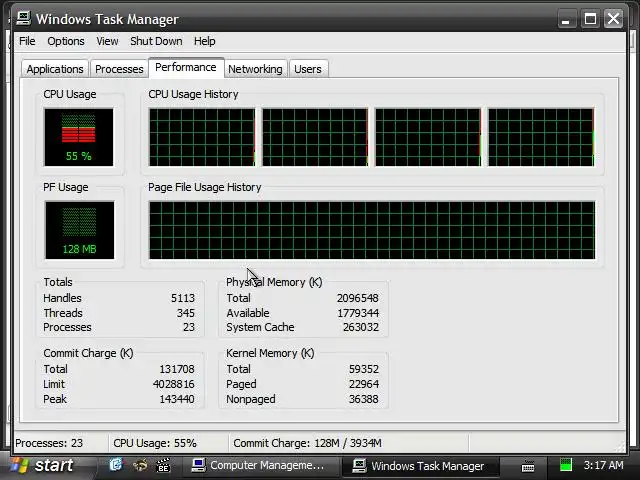This screenshot has width=640, height=480.
Task: Click Commit Charge Total value 131708
Action: (177, 369)
